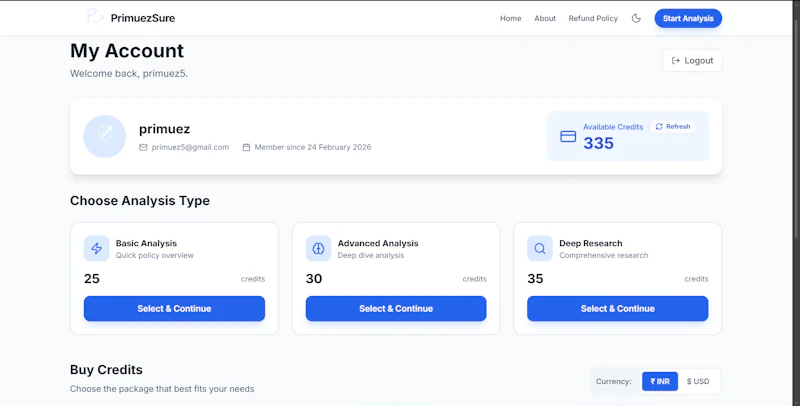Click the 335 credits value
Screen dimensions: 800x406
(598, 143)
